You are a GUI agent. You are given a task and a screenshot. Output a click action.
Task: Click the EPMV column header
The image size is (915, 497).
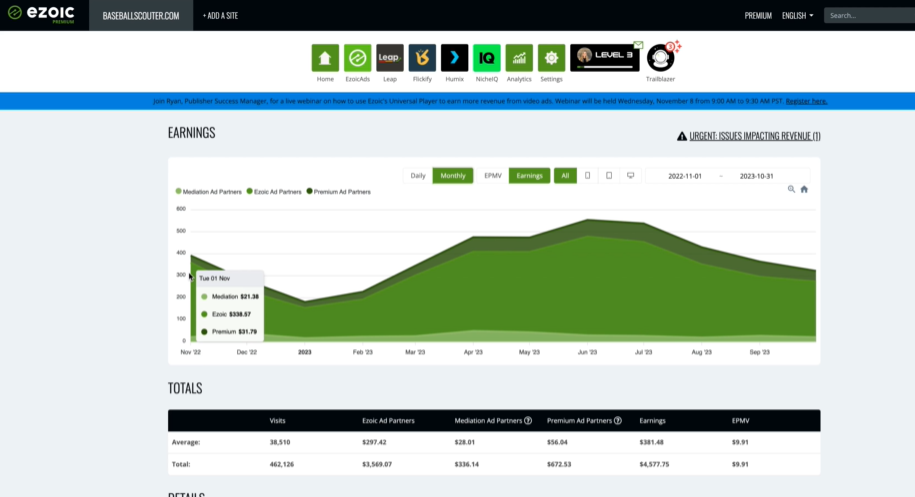pyautogui.click(x=741, y=421)
